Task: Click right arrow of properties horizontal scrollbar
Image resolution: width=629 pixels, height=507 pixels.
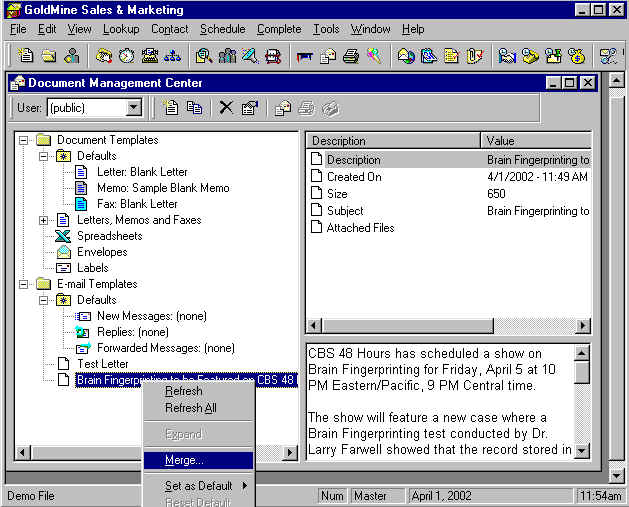Action: point(583,325)
